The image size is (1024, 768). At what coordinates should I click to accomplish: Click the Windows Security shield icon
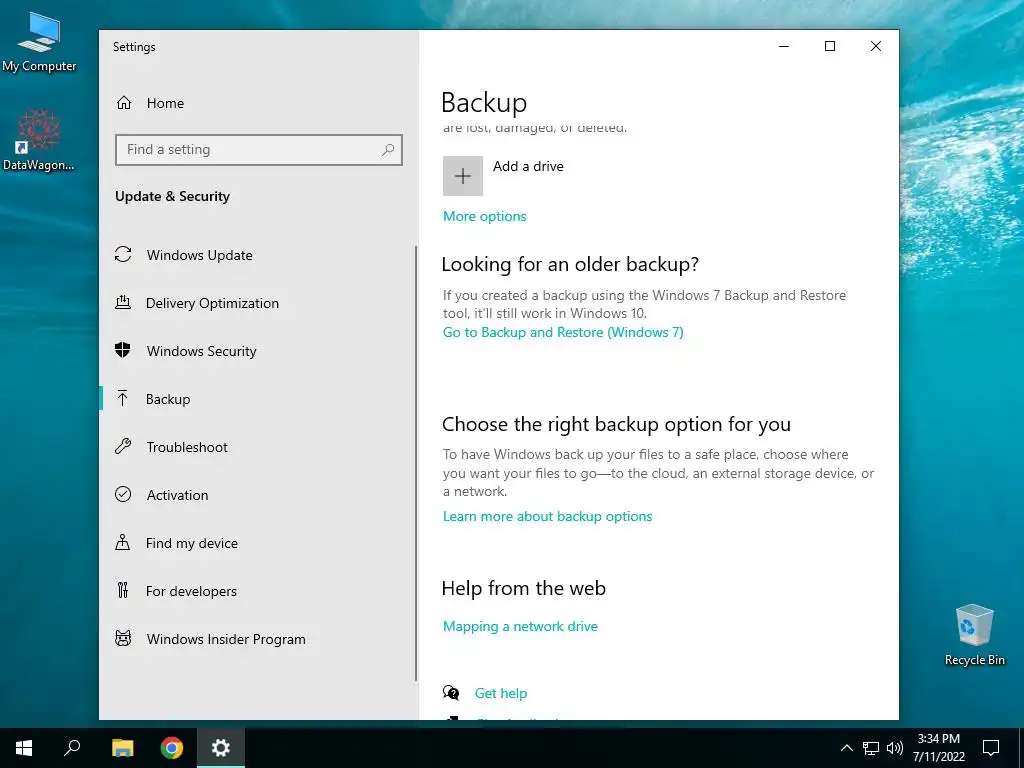(123, 350)
